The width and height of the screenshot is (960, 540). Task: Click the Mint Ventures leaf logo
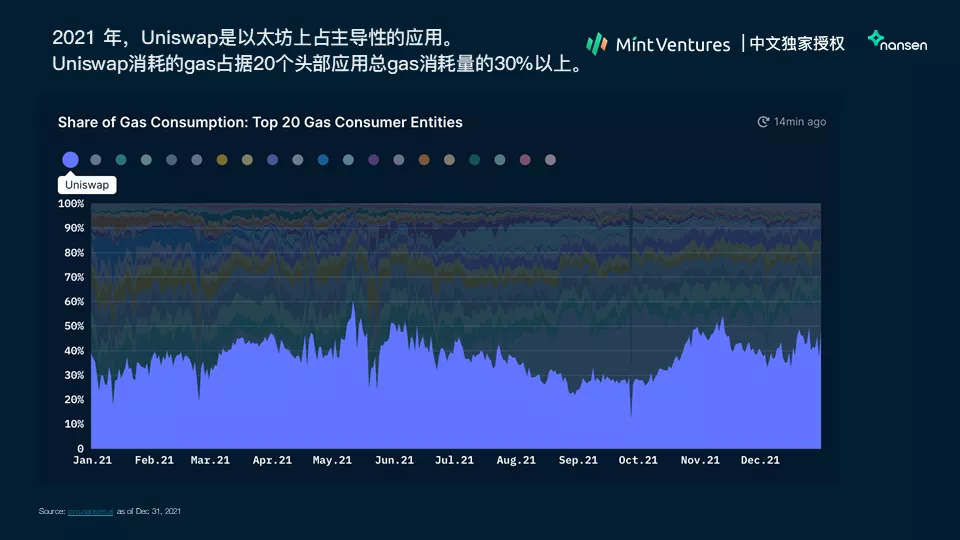(x=596, y=43)
